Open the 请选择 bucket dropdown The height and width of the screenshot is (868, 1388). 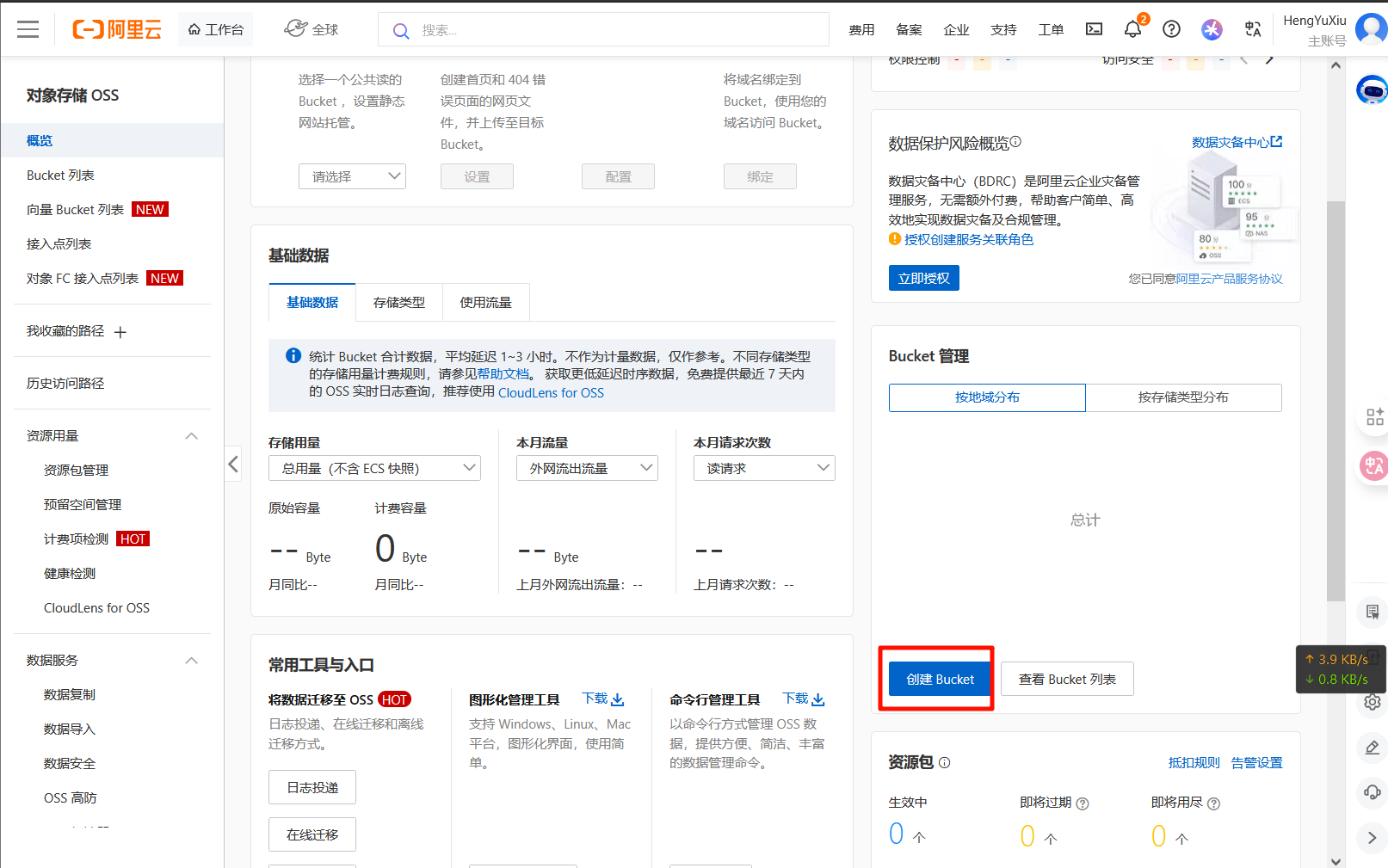pos(352,176)
